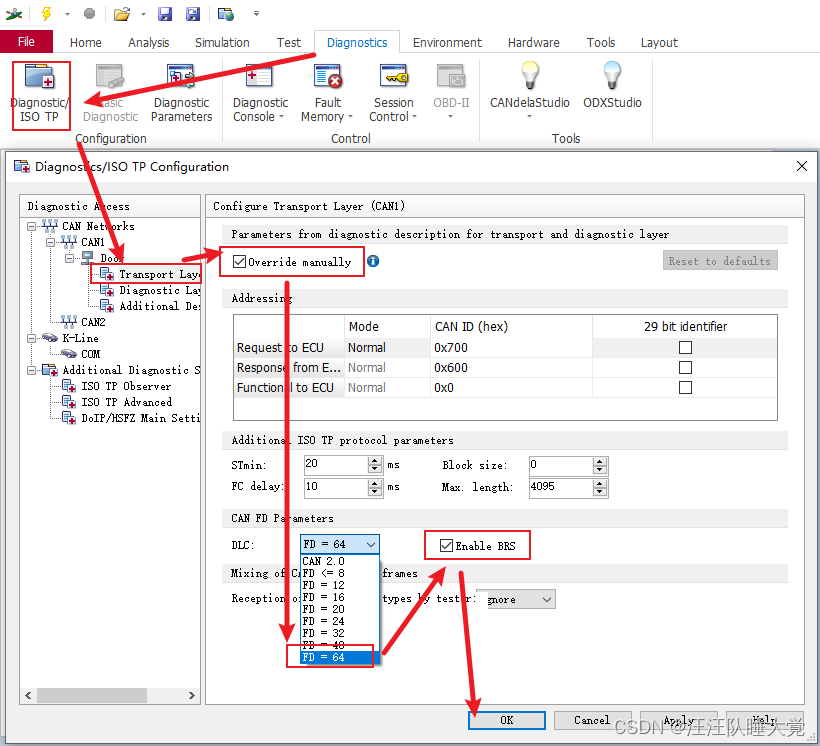The height and width of the screenshot is (746, 820).
Task: Check 29 bit identifier for Functional to ECU
Action: 685,388
